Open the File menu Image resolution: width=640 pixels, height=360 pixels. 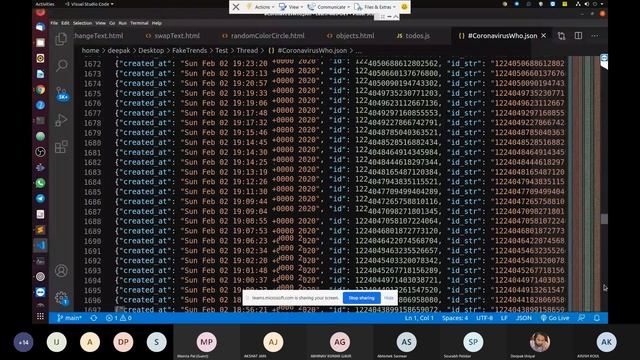click(x=54, y=23)
